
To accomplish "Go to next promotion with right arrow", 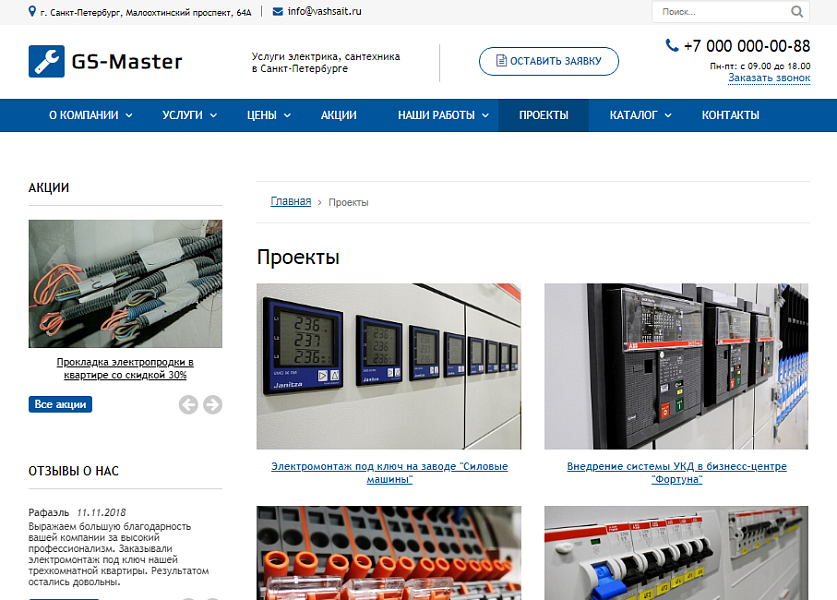I will point(212,405).
